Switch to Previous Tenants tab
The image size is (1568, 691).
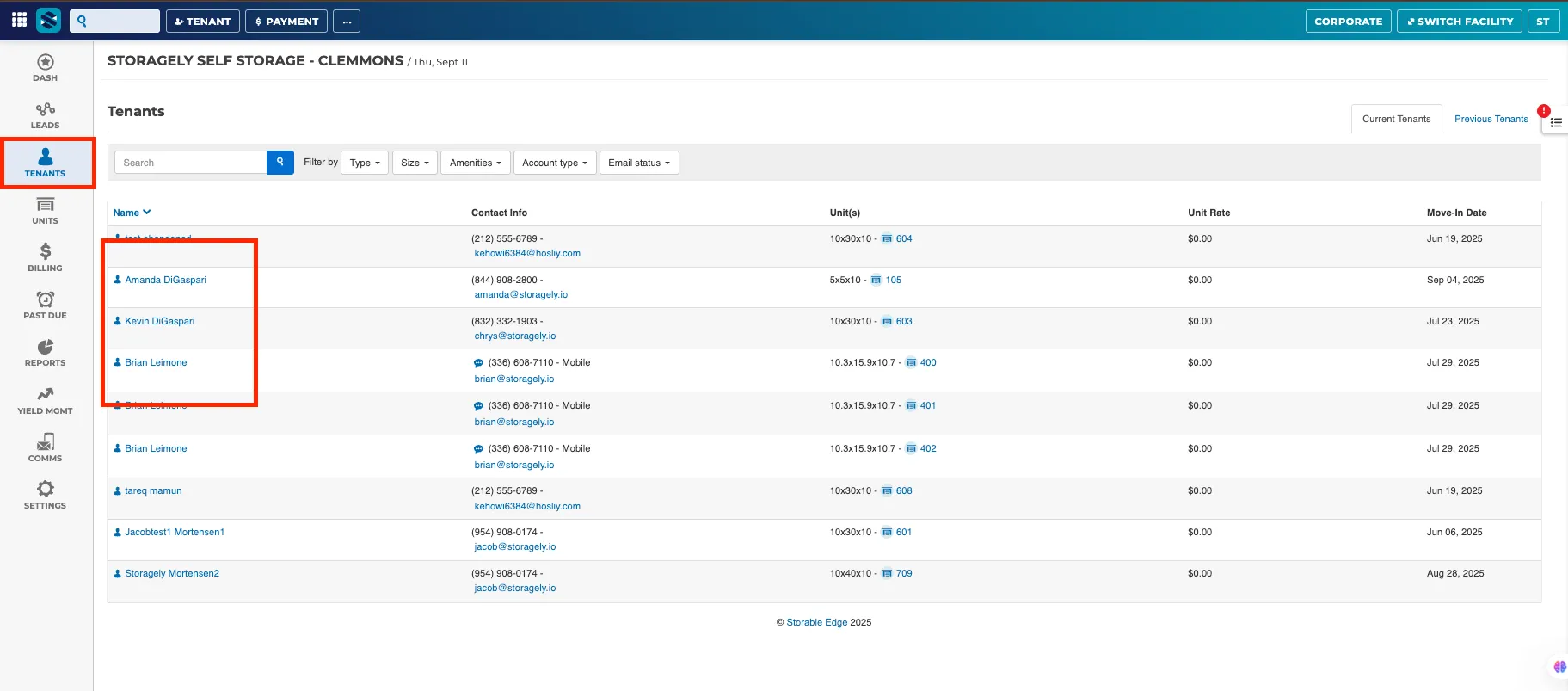coord(1491,119)
